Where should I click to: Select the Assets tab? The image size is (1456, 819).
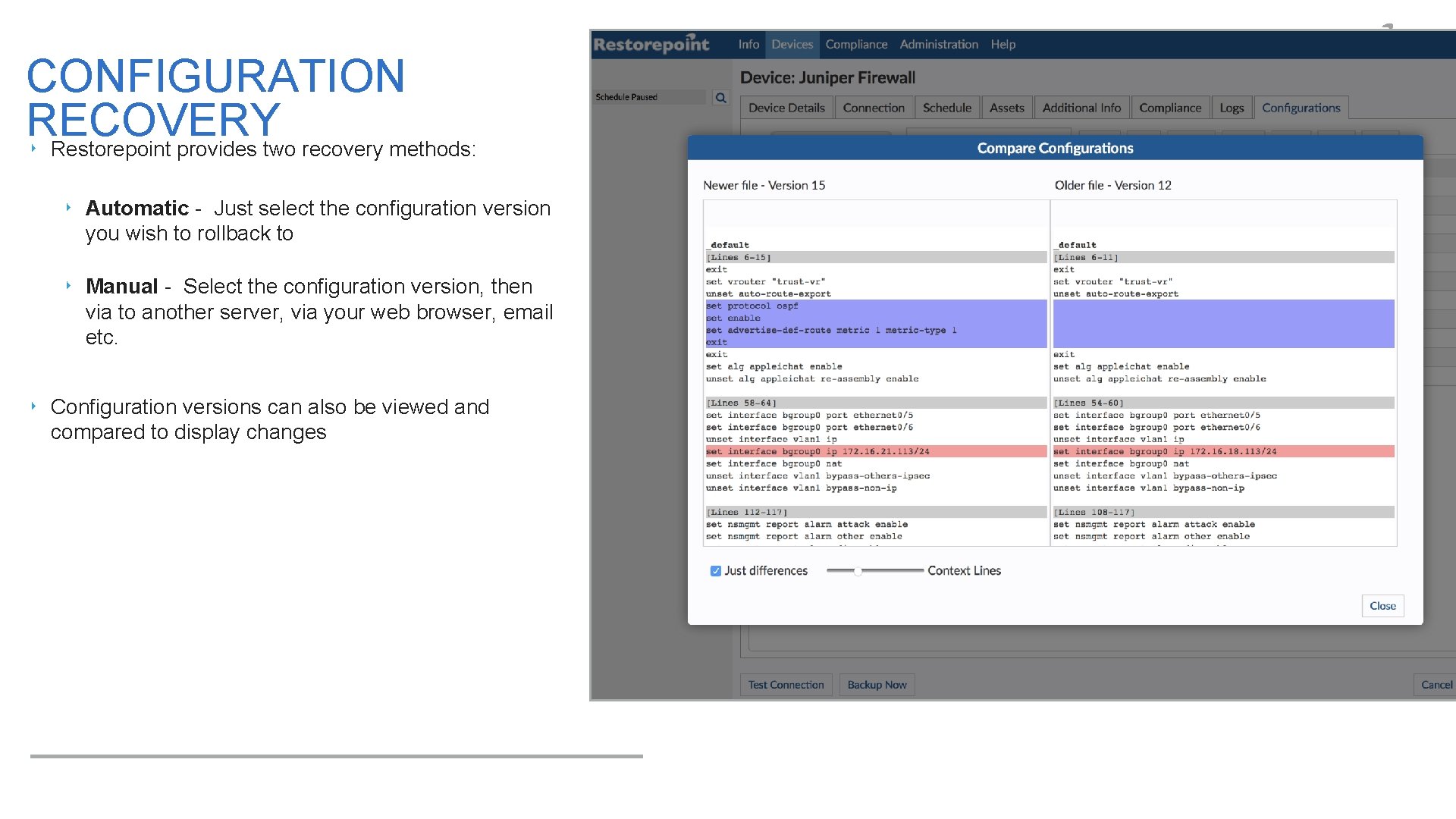pos(1006,108)
